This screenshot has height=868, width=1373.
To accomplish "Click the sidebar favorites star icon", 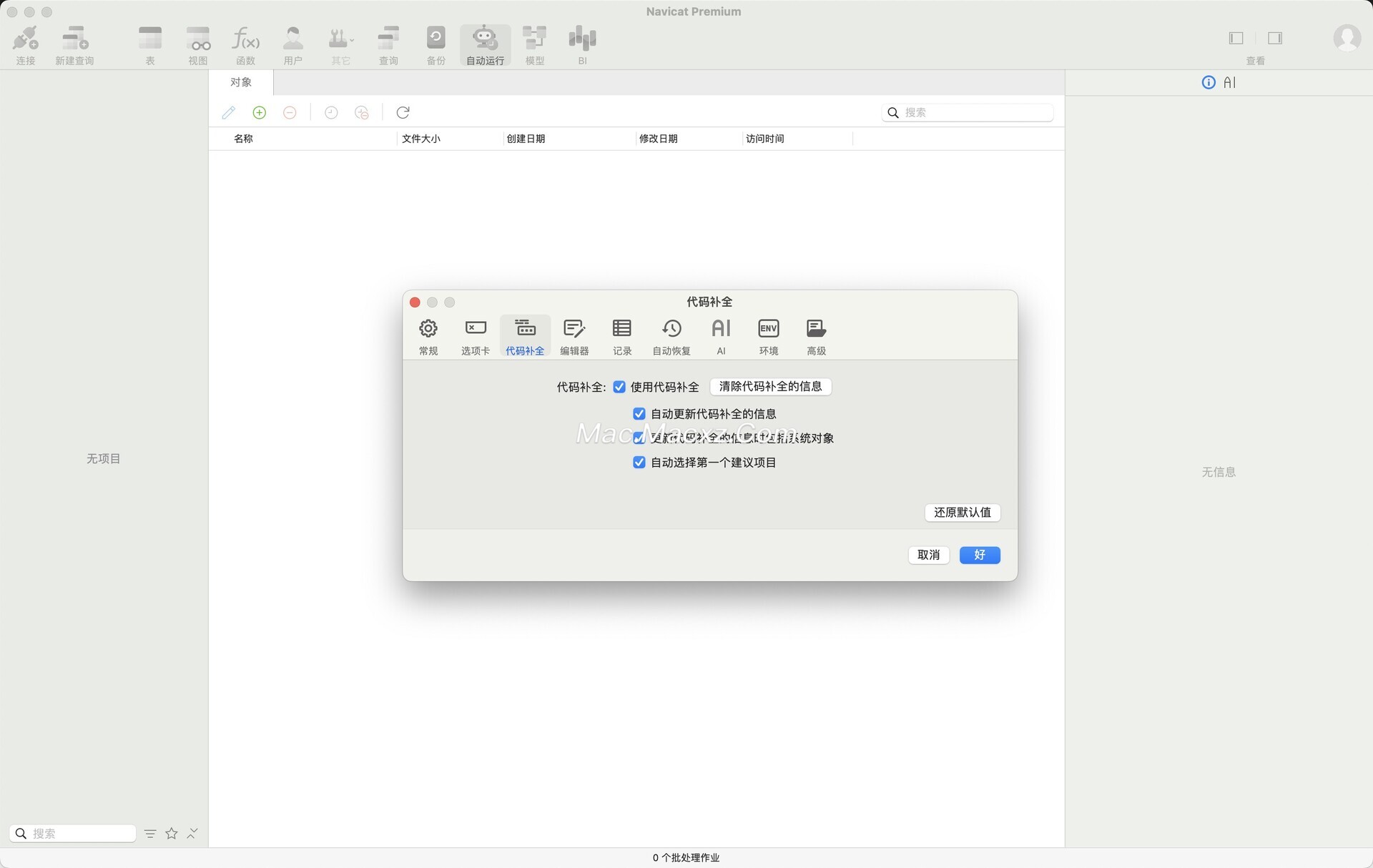I will point(172,834).
